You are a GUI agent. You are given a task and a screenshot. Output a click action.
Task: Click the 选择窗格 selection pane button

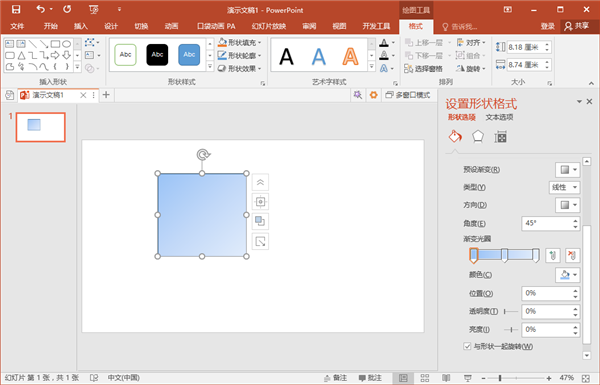point(424,69)
